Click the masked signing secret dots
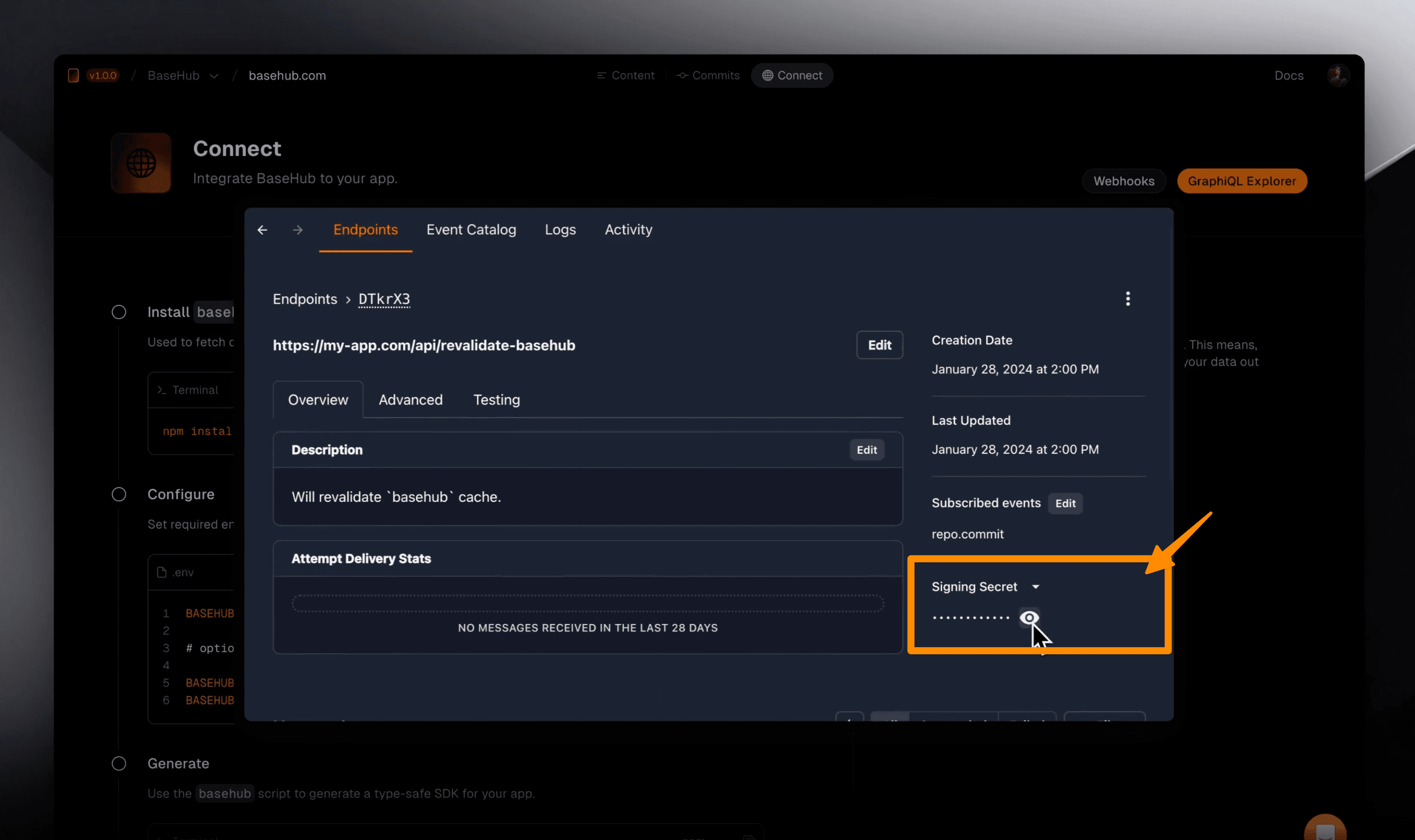 (971, 617)
